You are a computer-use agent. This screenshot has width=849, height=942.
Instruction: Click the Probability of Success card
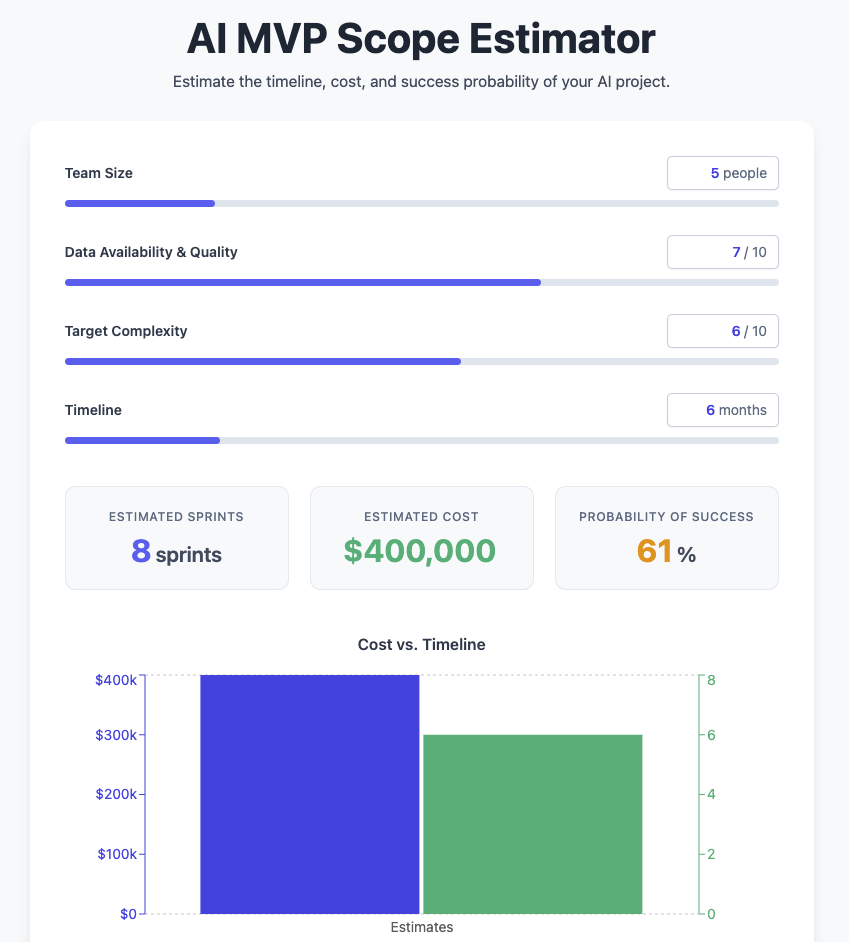coord(666,538)
